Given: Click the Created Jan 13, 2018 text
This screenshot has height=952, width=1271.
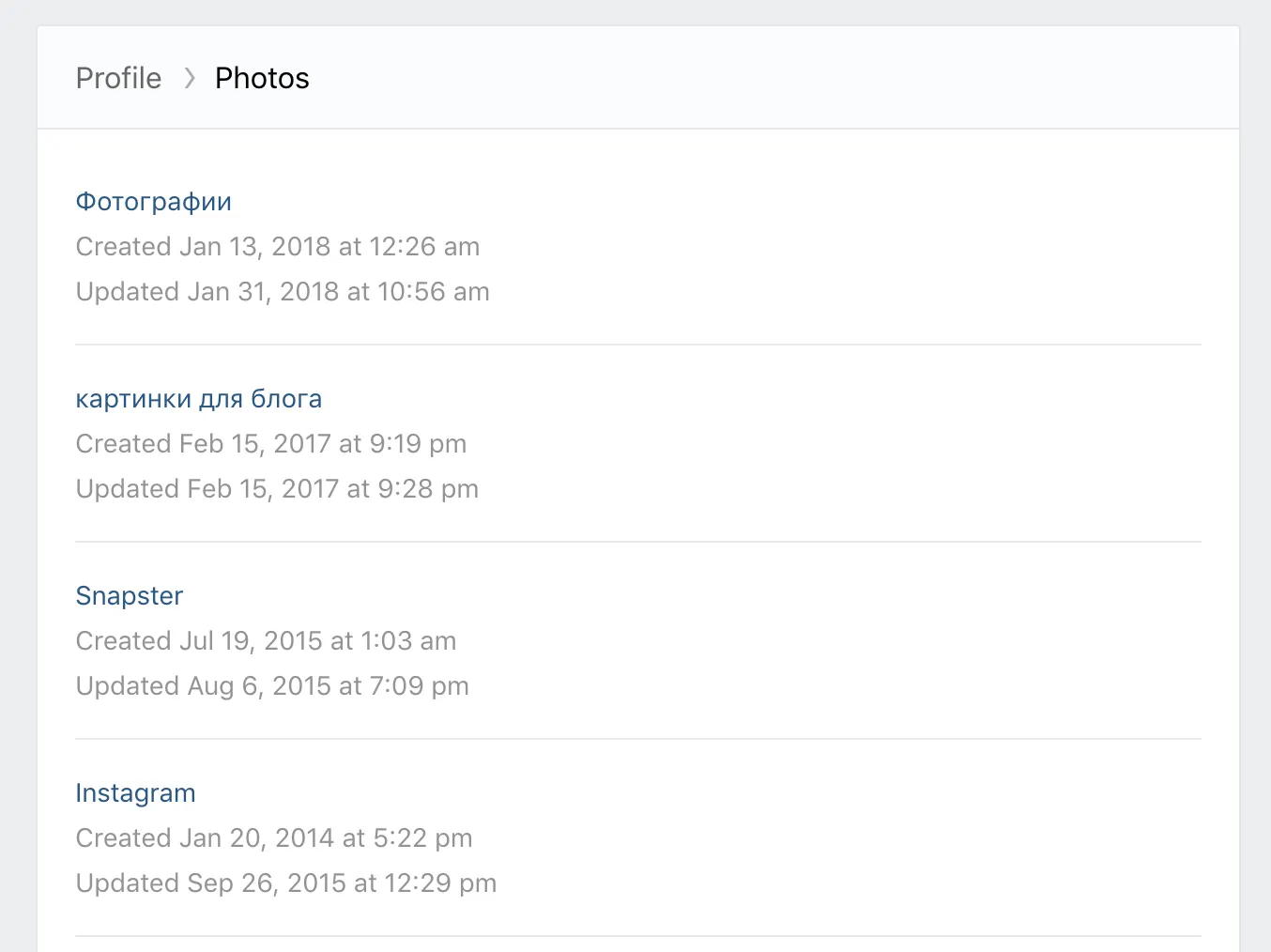Looking at the screenshot, I should tap(277, 247).
